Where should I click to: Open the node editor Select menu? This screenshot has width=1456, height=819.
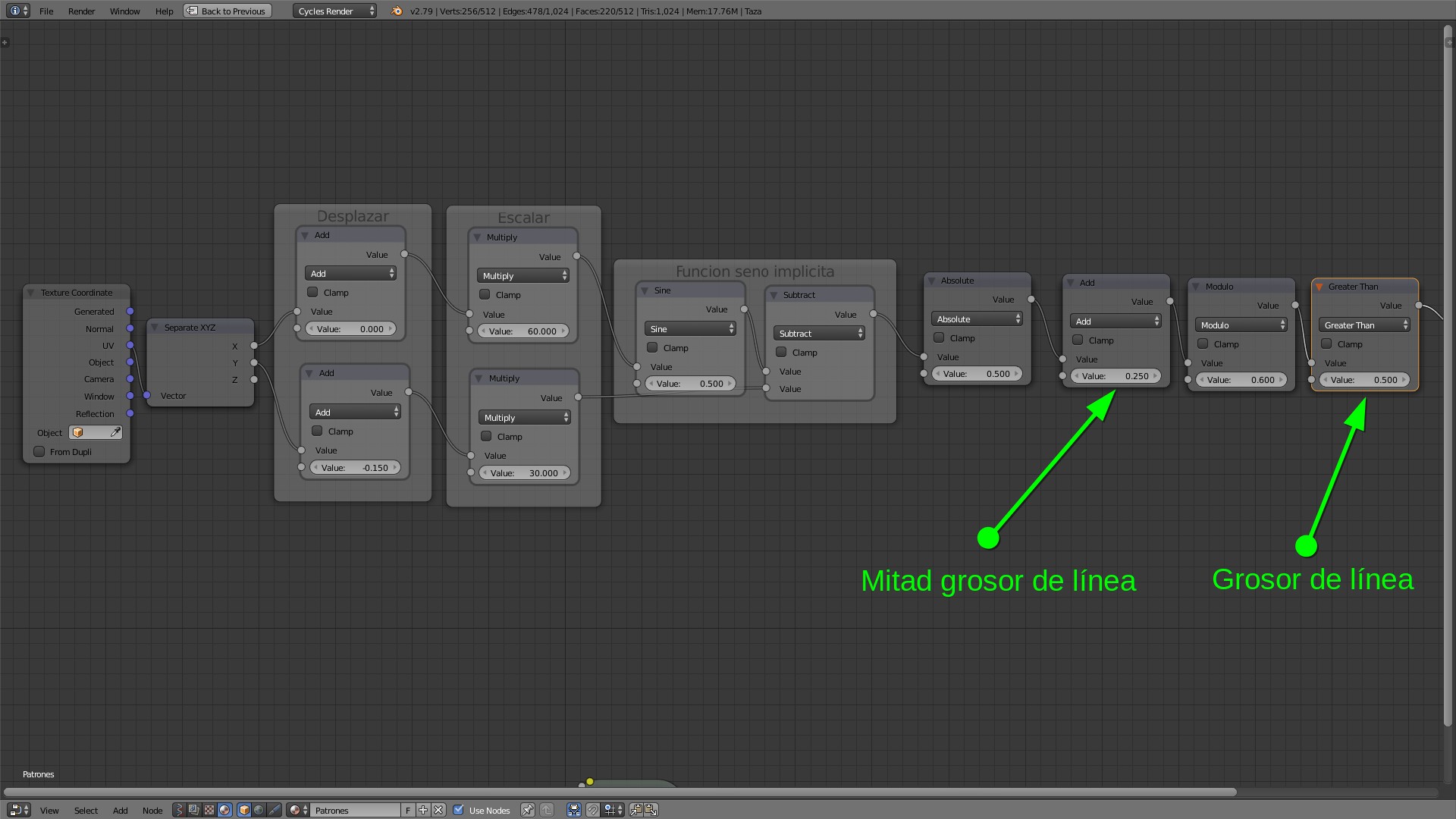86,811
